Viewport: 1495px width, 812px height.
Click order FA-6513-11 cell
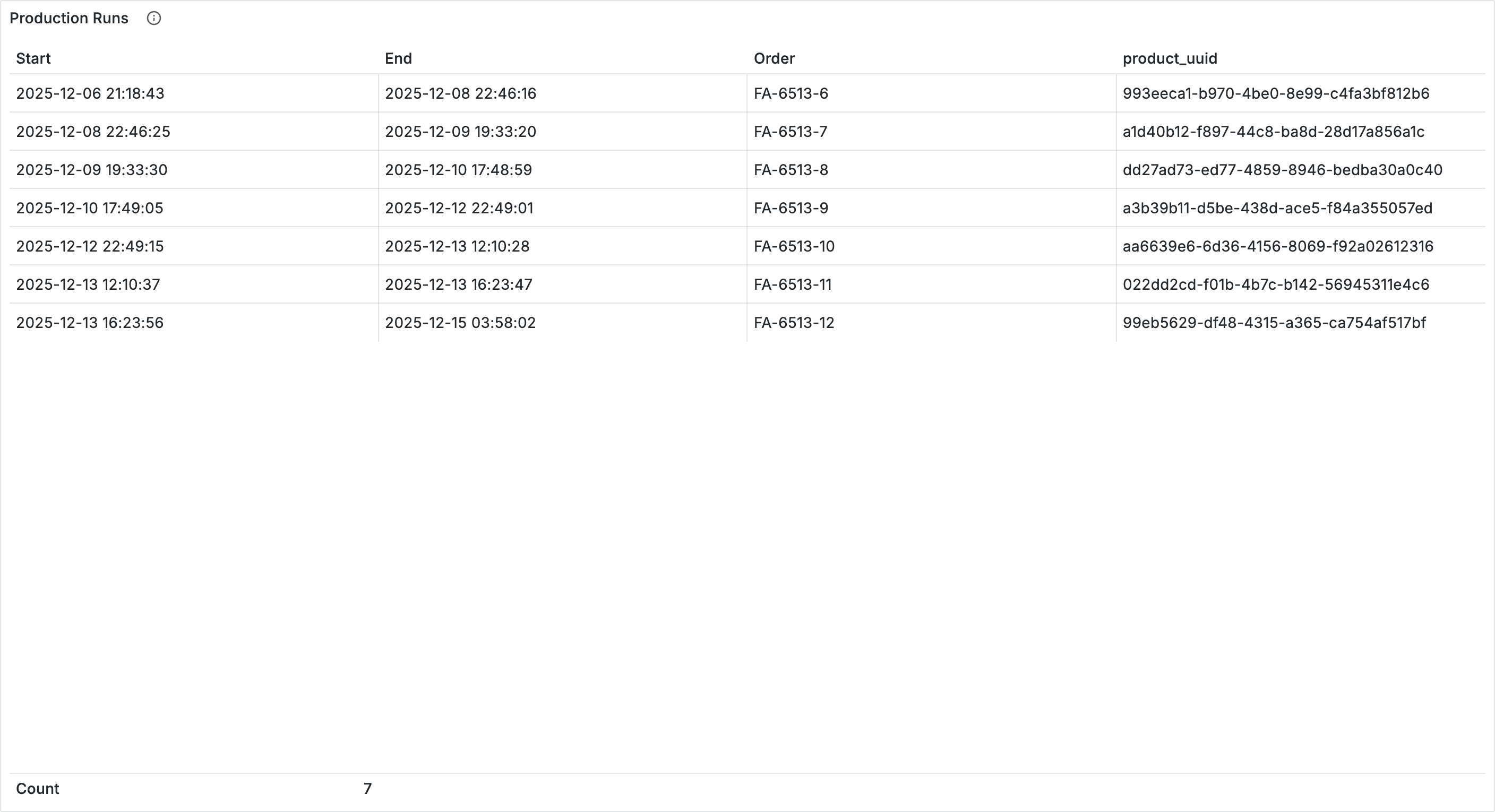[792, 285]
